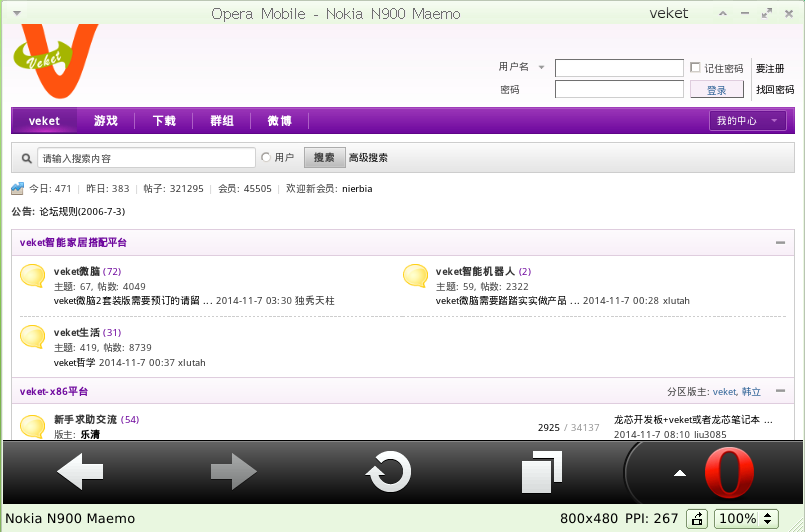Open user liu3085 profile link
Screen dimensions: 805x532
click(x=710, y=434)
